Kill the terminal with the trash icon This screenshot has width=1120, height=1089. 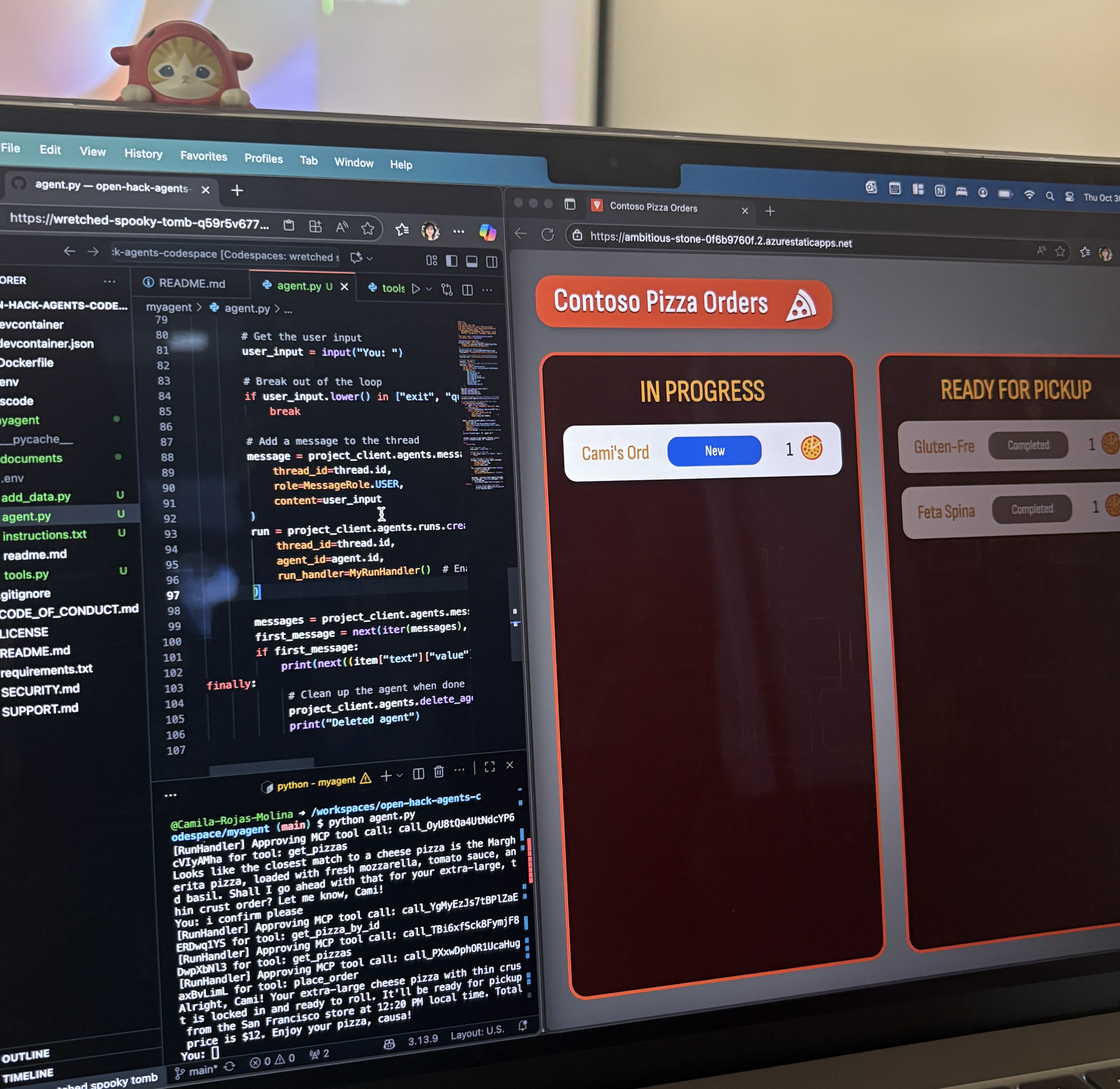[439, 772]
